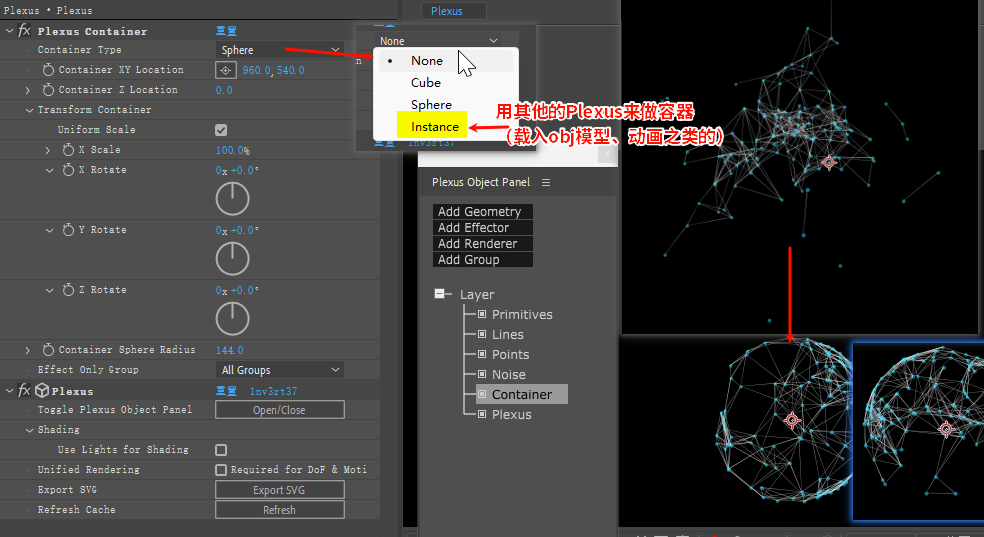Expand X Scale property
Screen dimensions: 984x537
pos(48,151)
